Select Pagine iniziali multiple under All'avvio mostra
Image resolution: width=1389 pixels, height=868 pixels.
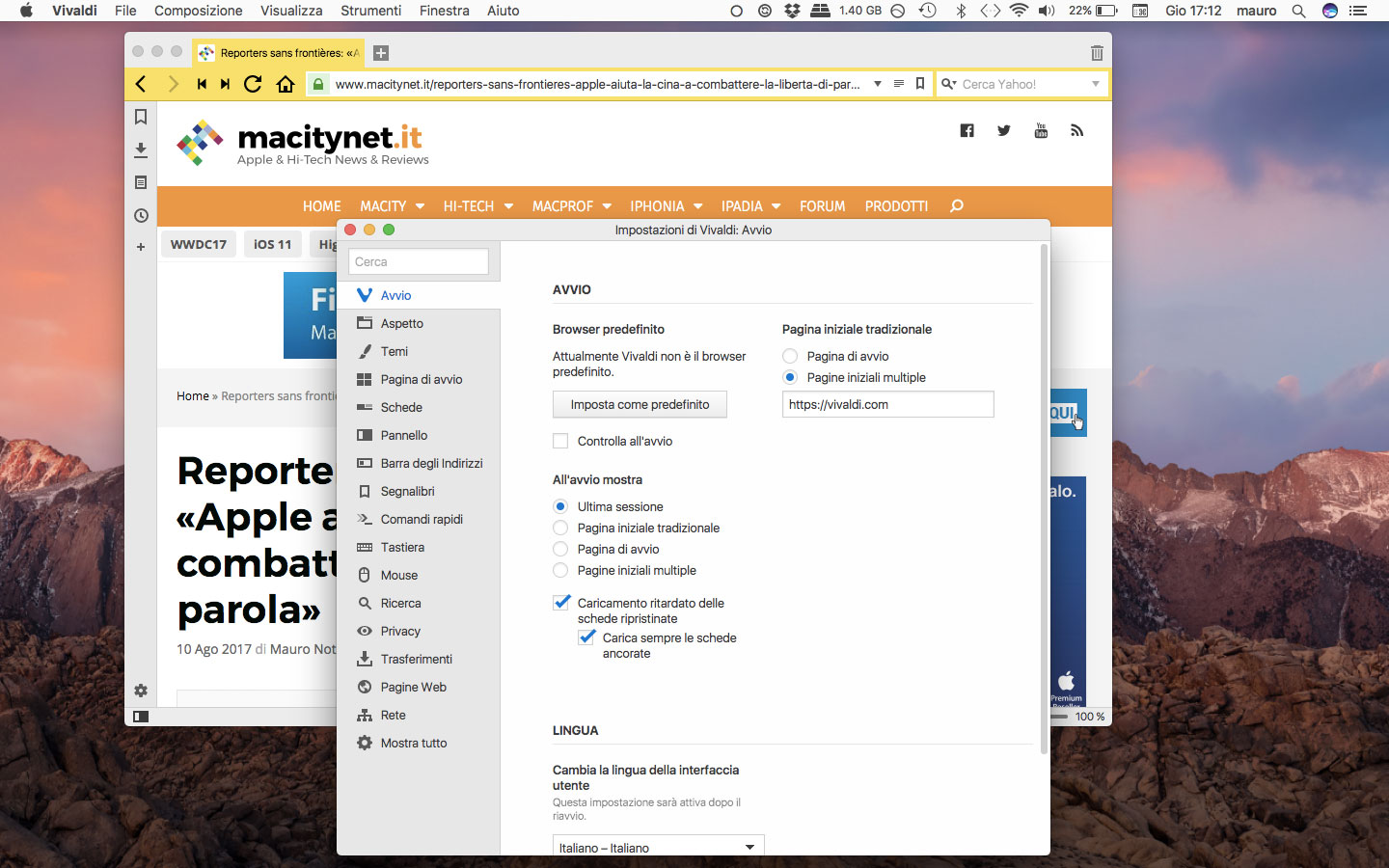[560, 570]
